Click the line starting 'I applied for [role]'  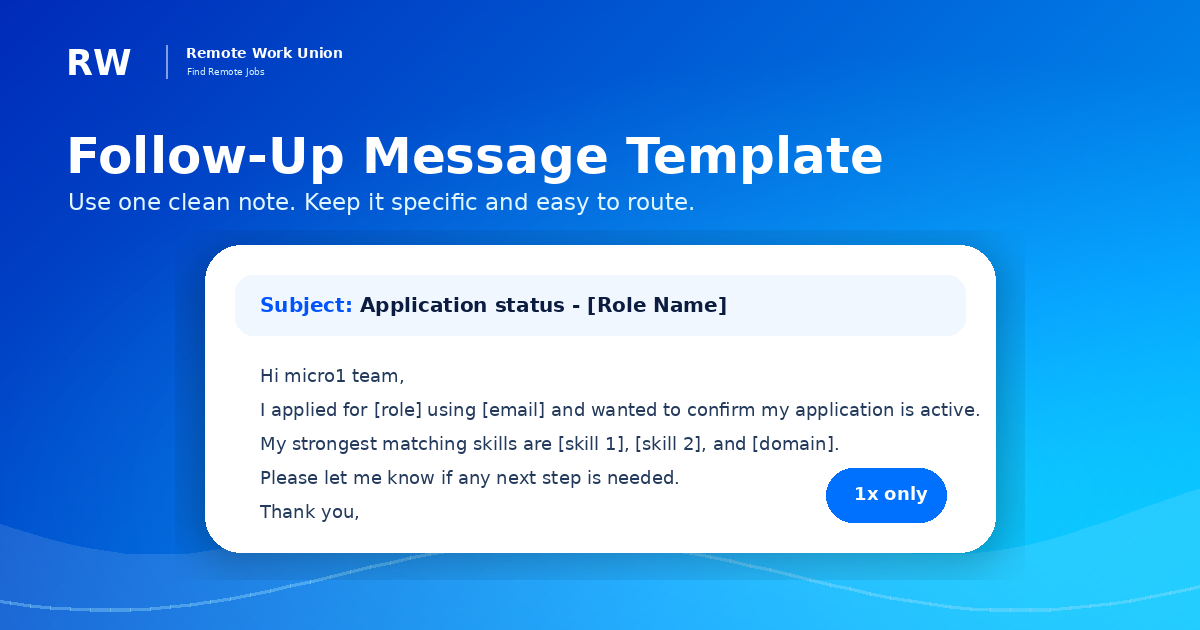pos(620,410)
